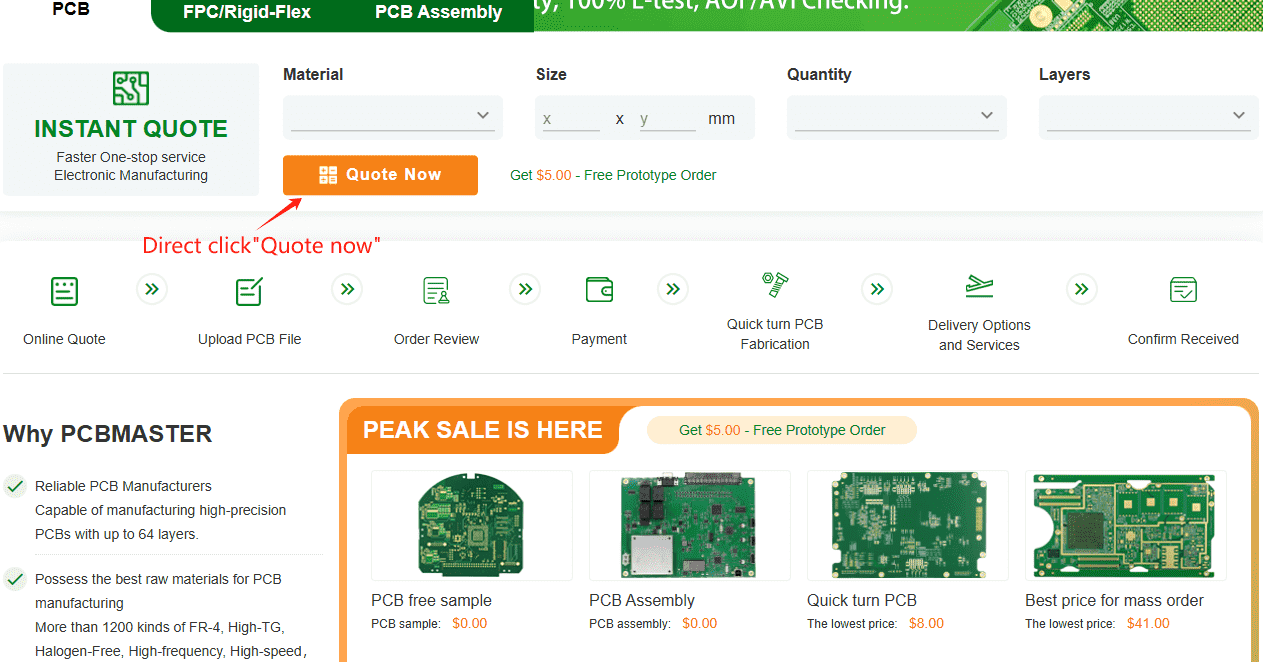Open the PCB free sample thumbnail

472,525
